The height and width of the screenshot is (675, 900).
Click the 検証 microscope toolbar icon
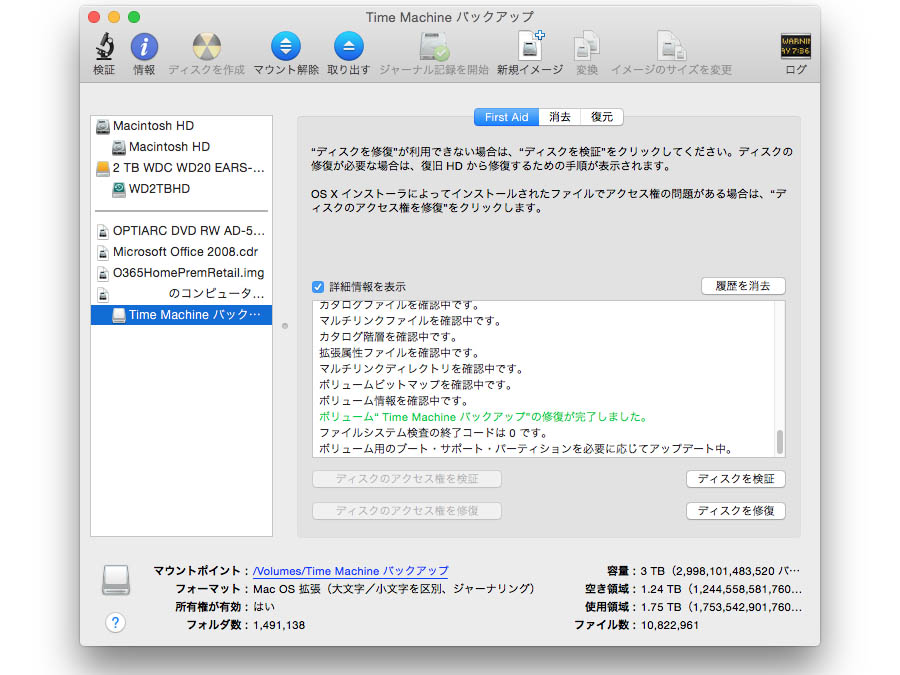(104, 46)
